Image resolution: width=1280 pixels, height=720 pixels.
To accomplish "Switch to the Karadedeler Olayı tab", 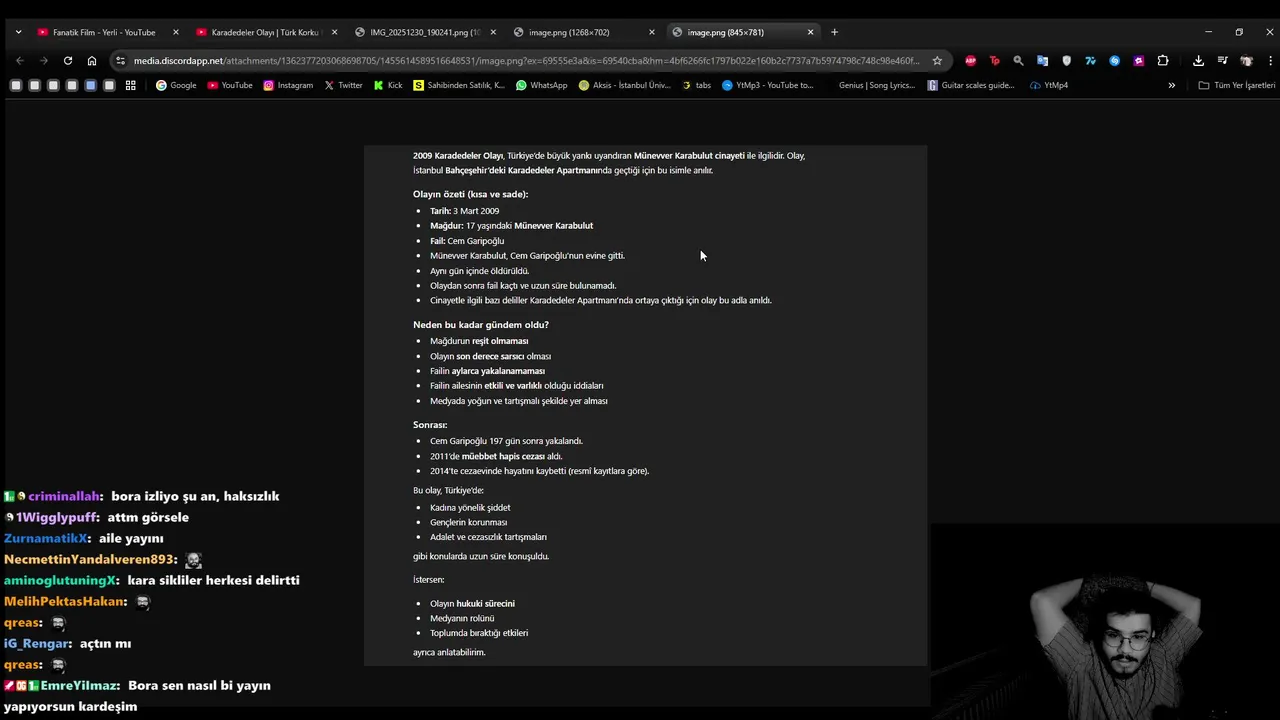I will (264, 32).
